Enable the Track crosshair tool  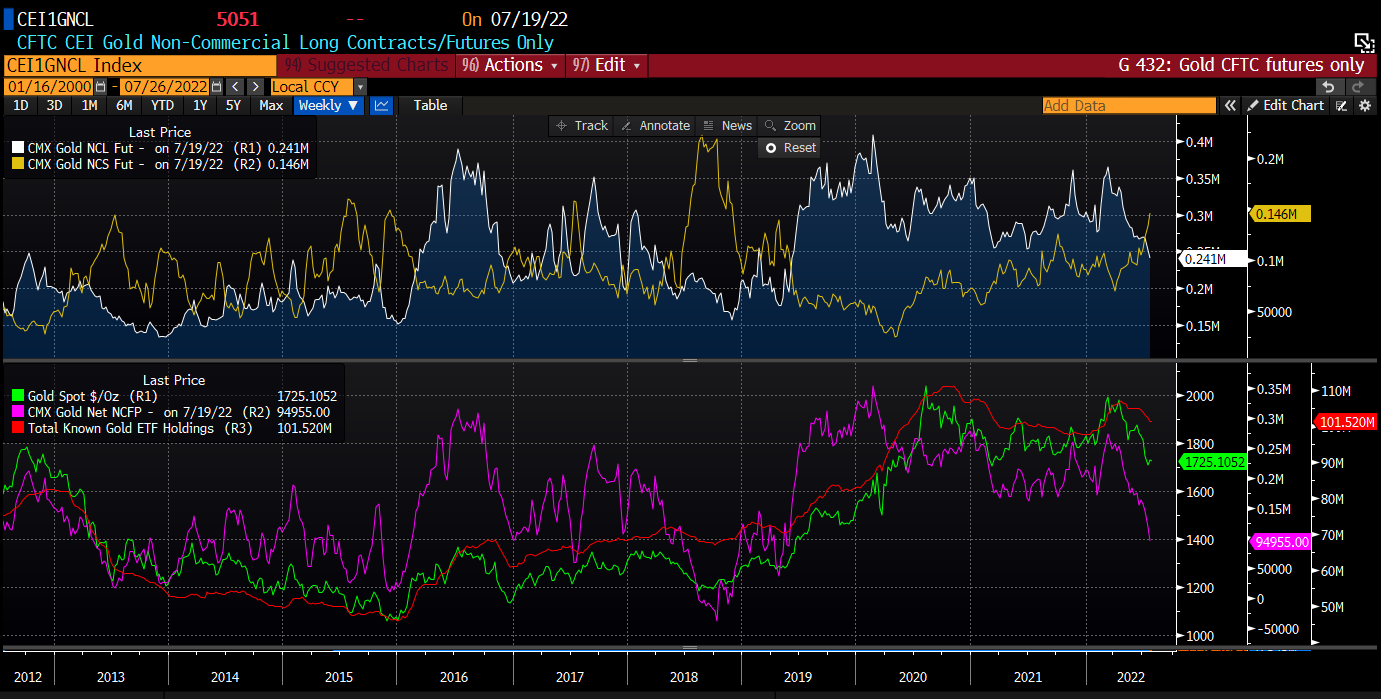pyautogui.click(x=582, y=126)
